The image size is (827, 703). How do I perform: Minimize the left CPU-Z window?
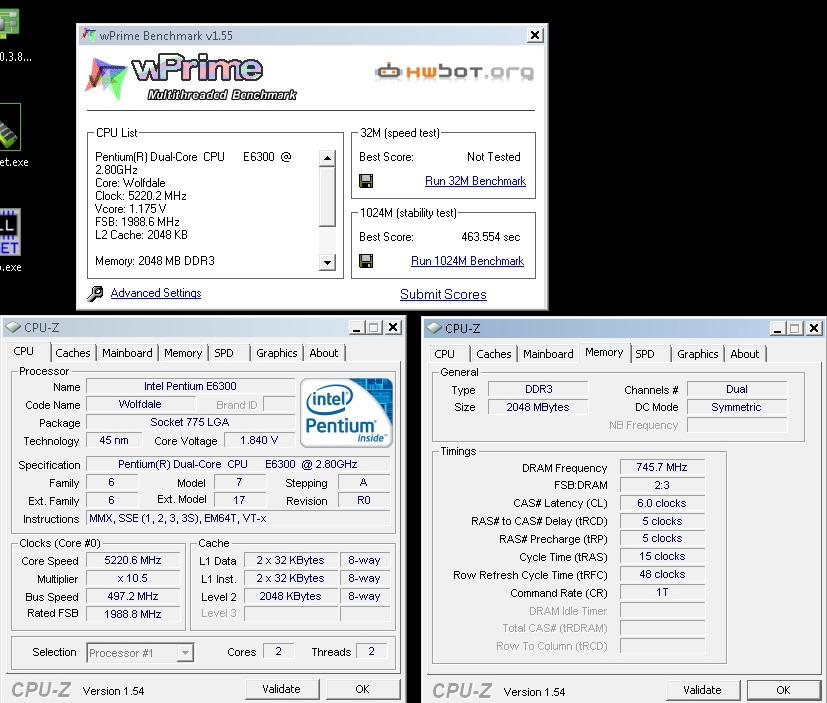357,328
